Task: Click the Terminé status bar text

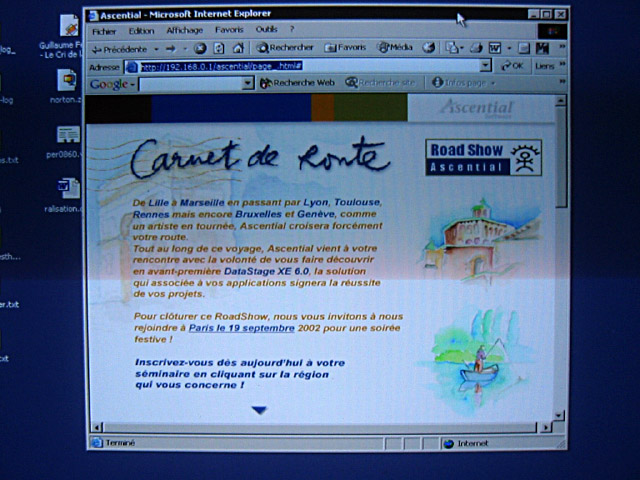Action: coord(120,443)
